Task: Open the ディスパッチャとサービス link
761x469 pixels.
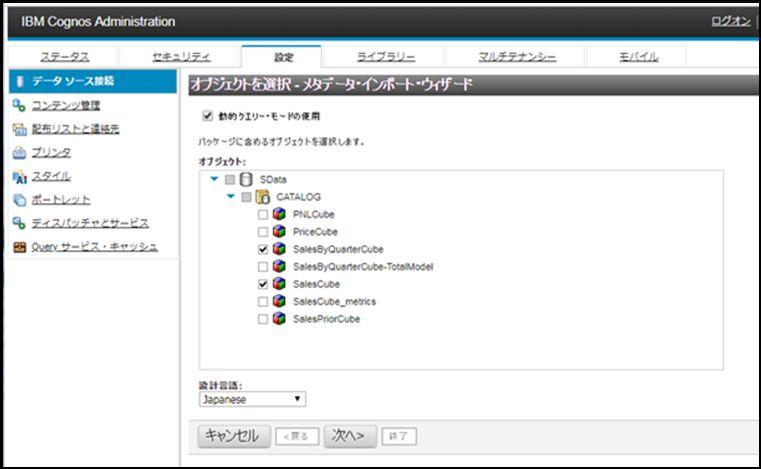Action: pyautogui.click(x=90, y=223)
